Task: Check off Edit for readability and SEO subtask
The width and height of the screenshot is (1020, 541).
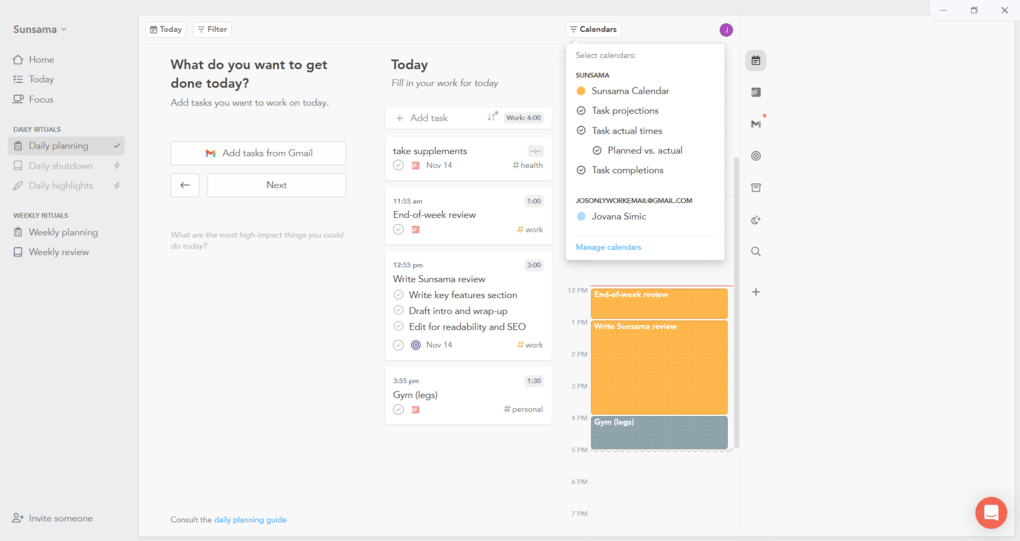Action: tap(398, 326)
